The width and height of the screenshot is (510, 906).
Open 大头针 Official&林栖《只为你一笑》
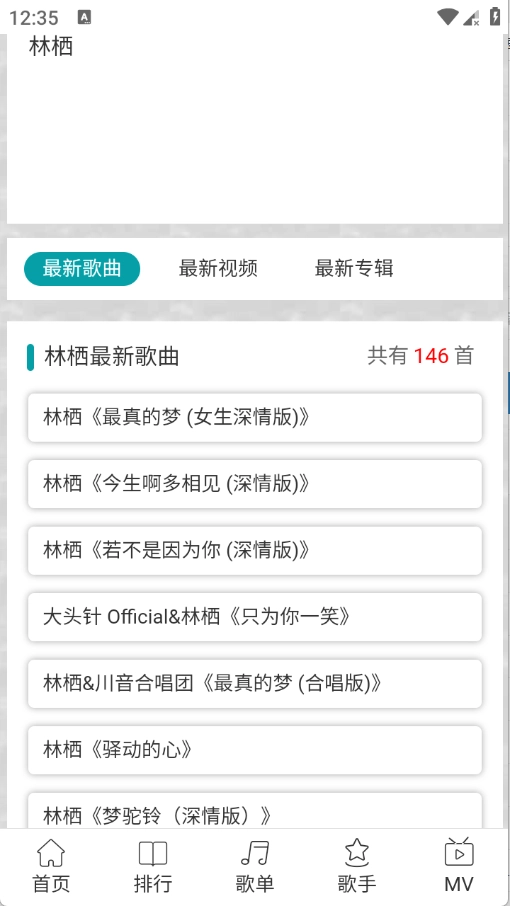255,617
